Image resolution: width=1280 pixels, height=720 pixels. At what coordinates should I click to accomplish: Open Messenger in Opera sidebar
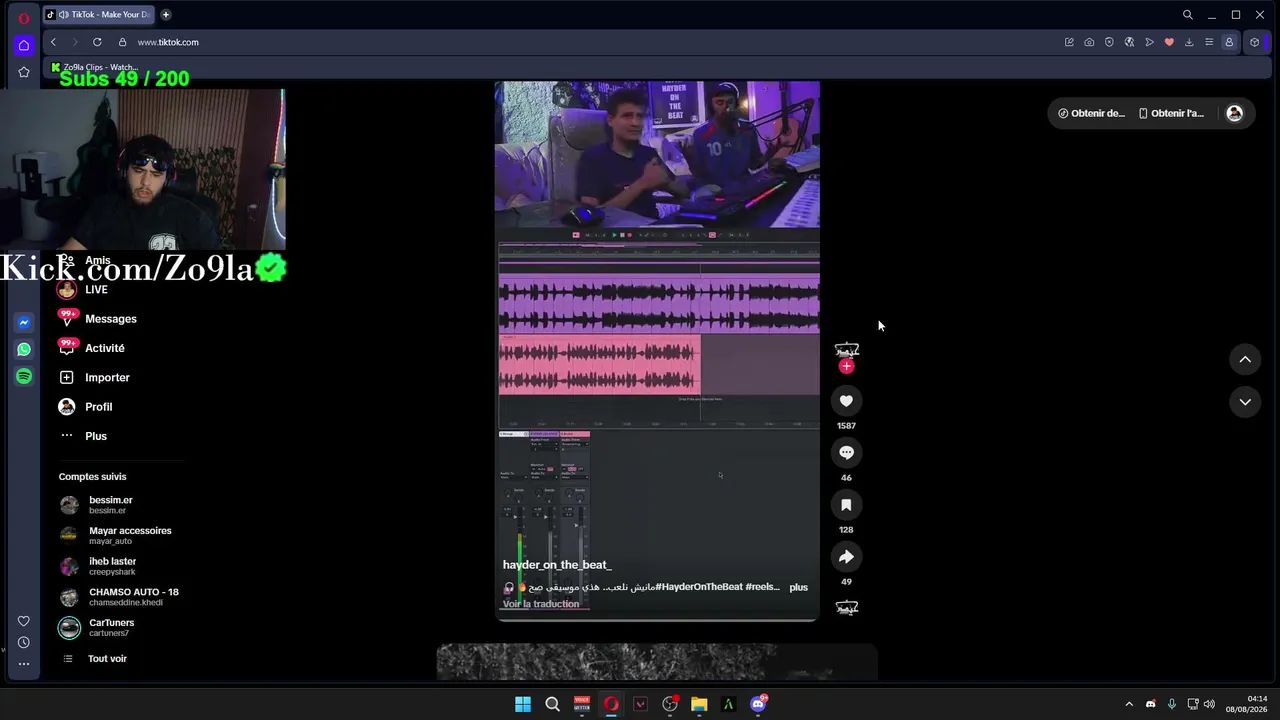(24, 323)
